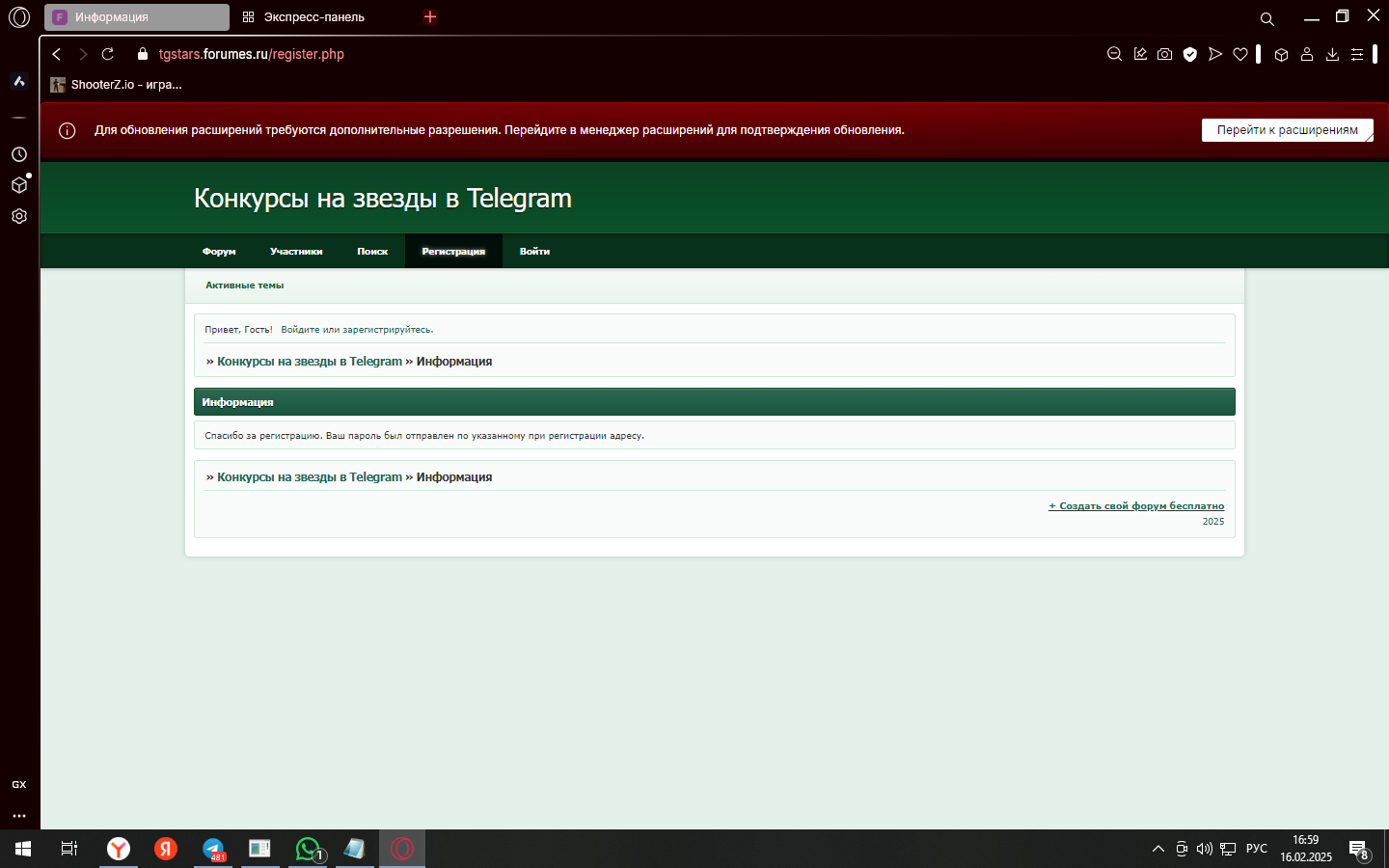The width and height of the screenshot is (1389, 868).
Task: Click the Спасибо за регистрацию message text
Action: pyautogui.click(x=424, y=436)
